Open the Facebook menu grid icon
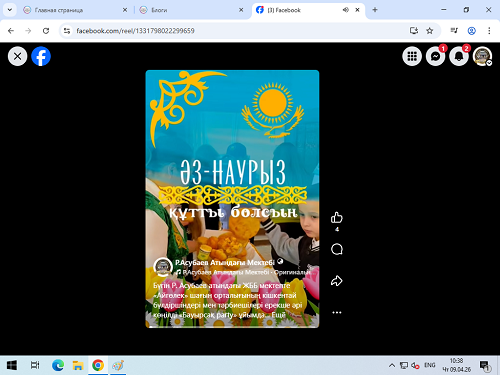The width and height of the screenshot is (500, 375). tap(412, 56)
